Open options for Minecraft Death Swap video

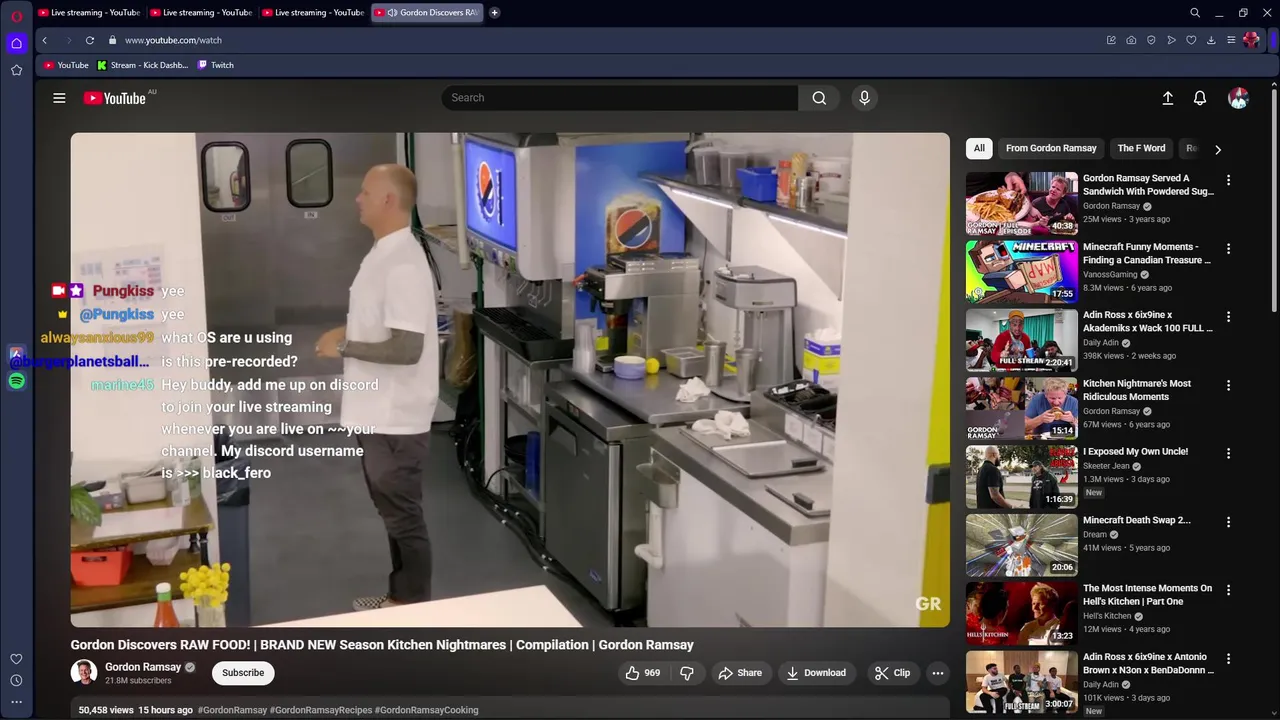pos(1229,522)
